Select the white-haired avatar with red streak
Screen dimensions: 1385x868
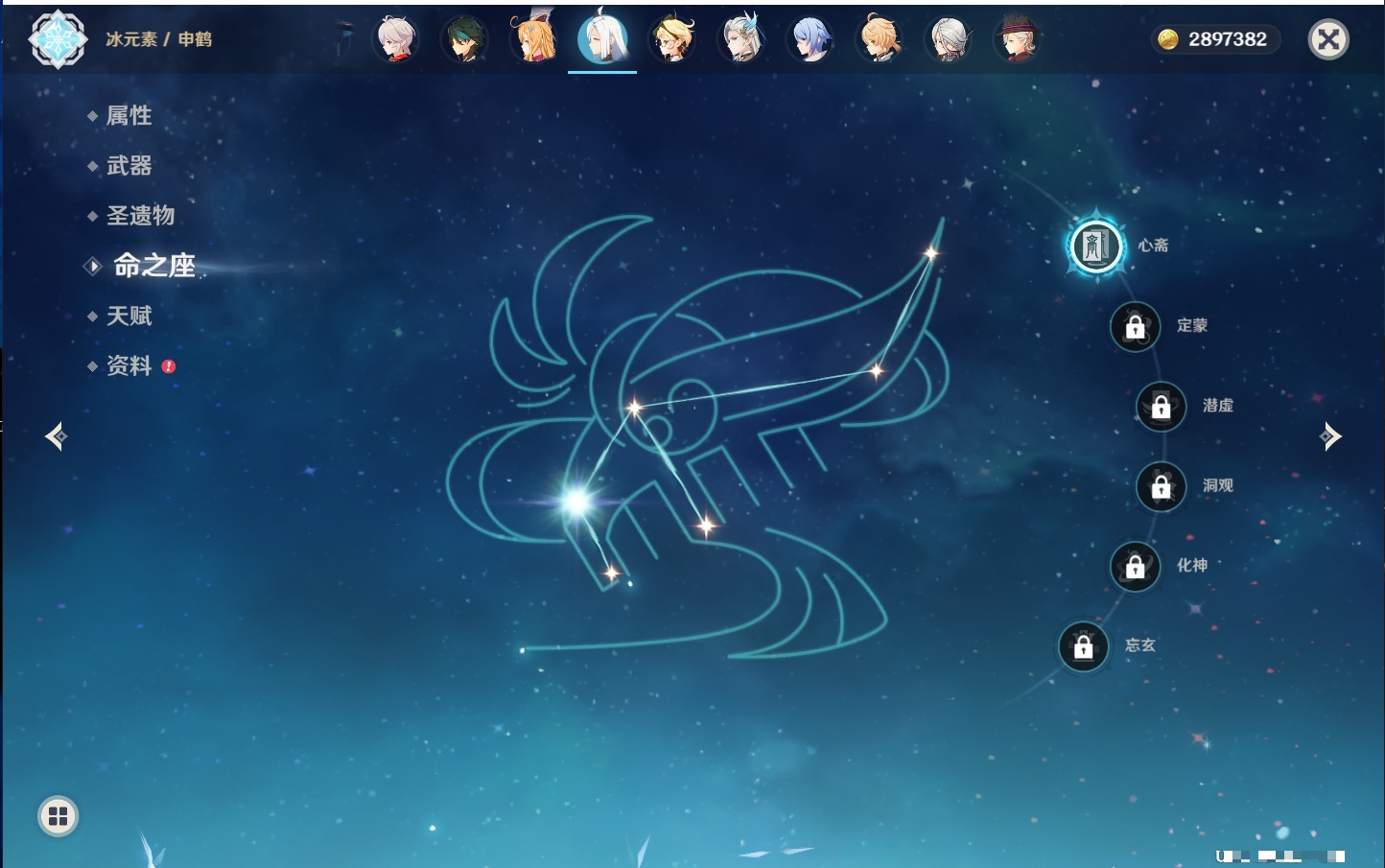point(395,39)
